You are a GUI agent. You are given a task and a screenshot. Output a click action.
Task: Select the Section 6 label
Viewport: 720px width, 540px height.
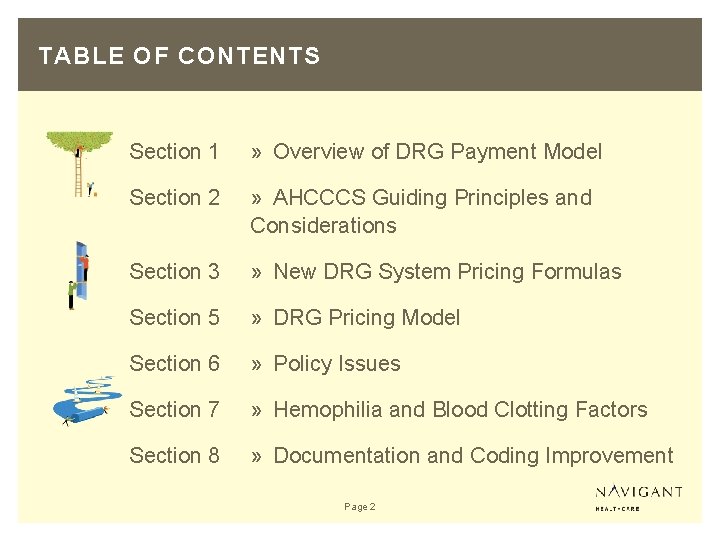pyautogui.click(x=174, y=364)
